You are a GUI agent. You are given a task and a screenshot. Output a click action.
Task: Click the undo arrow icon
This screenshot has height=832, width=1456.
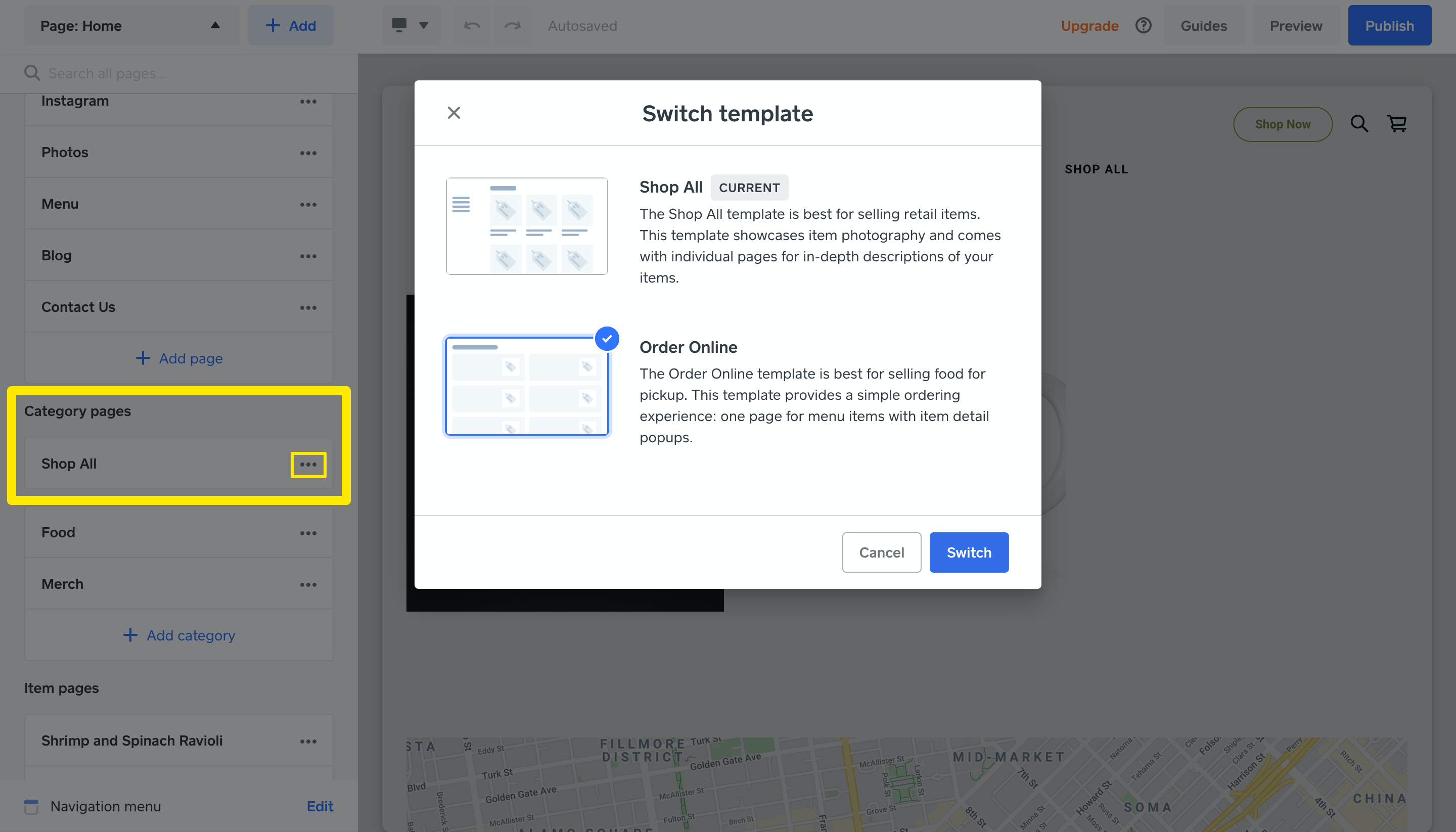click(x=472, y=25)
